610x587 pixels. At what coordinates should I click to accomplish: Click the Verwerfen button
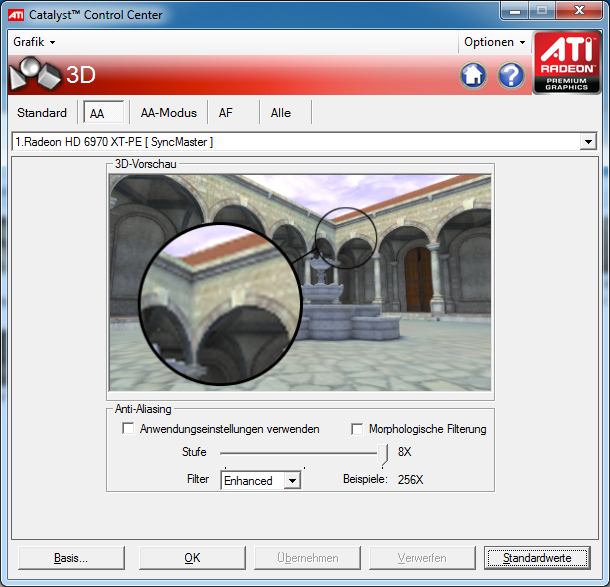pos(422,558)
